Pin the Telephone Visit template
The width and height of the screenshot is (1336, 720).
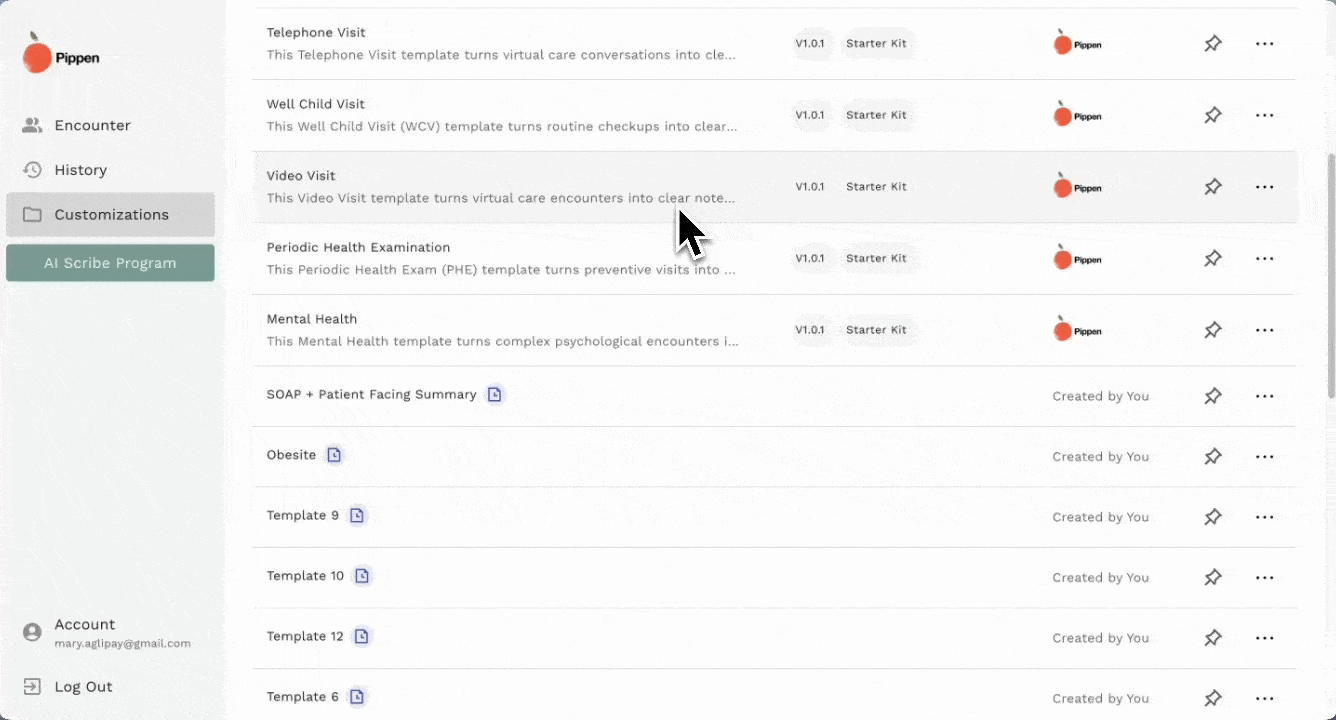(x=1212, y=44)
